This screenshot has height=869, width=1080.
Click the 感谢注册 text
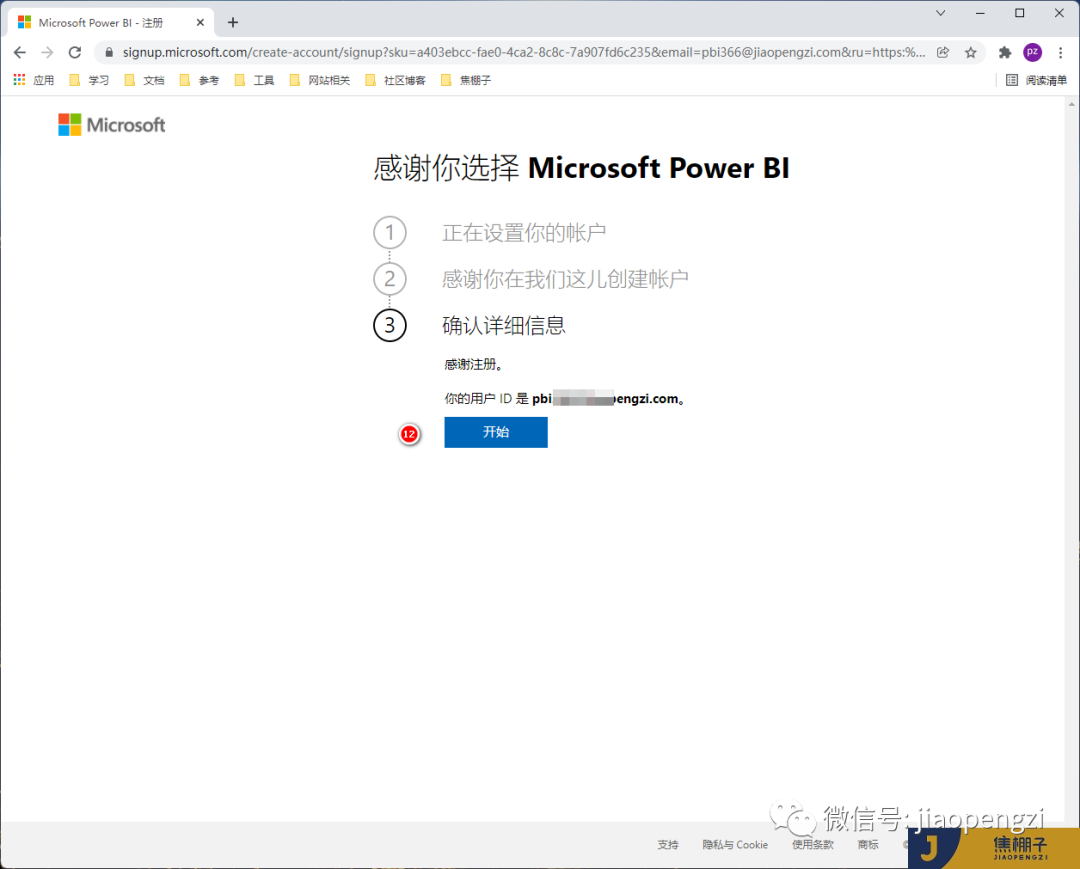pos(474,364)
